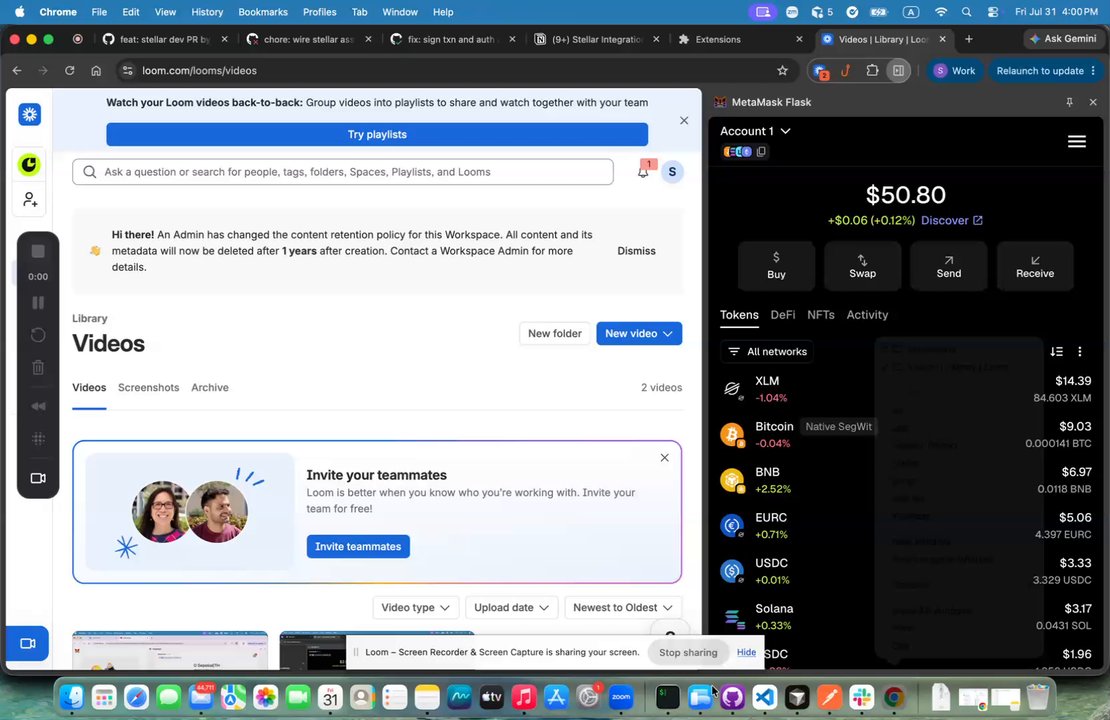Viewport: 1110px width, 720px height.
Task: Copy address icon under Account 1
Action: pyautogui.click(x=761, y=152)
